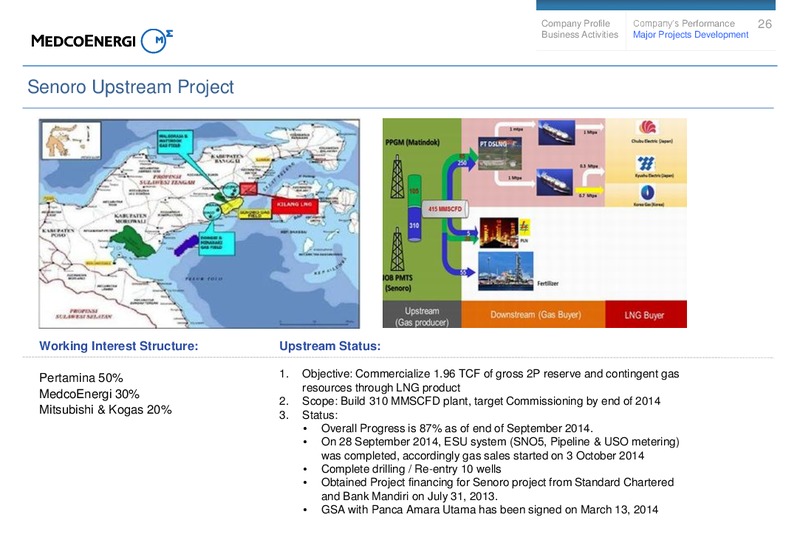
Task: Click the Korea Gas logo icon
Action: point(647,193)
